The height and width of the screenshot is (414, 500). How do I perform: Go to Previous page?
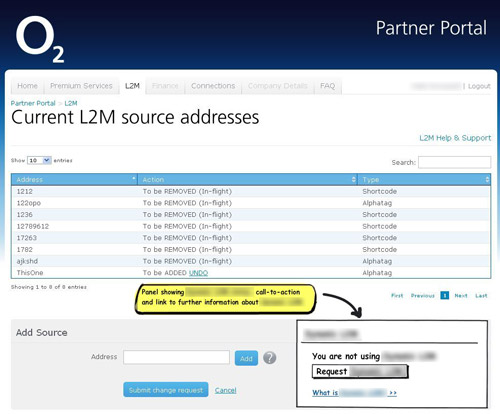[x=423, y=296]
